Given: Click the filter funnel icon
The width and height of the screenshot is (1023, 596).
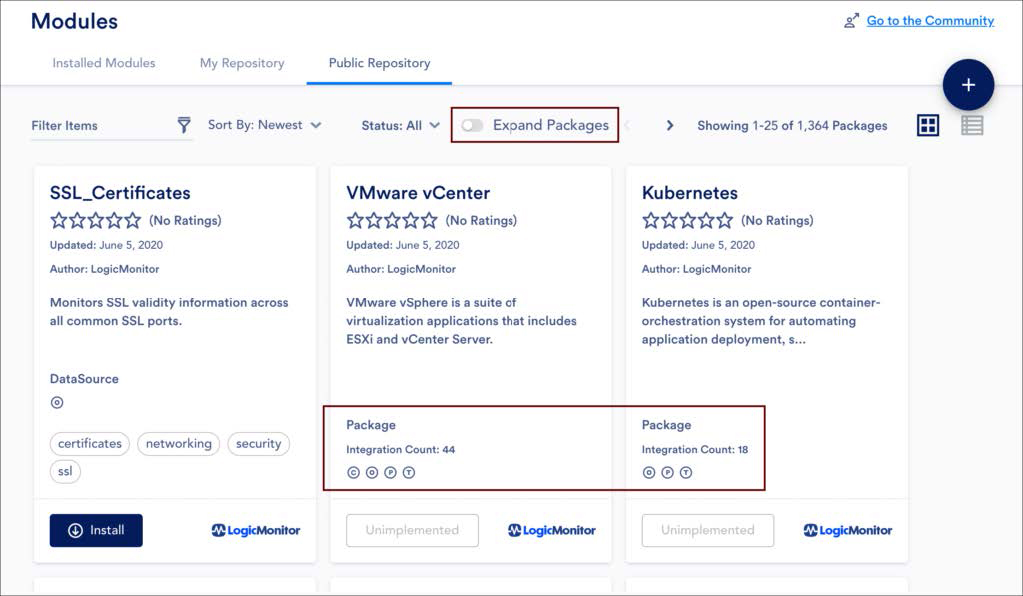Looking at the screenshot, I should click(x=184, y=125).
